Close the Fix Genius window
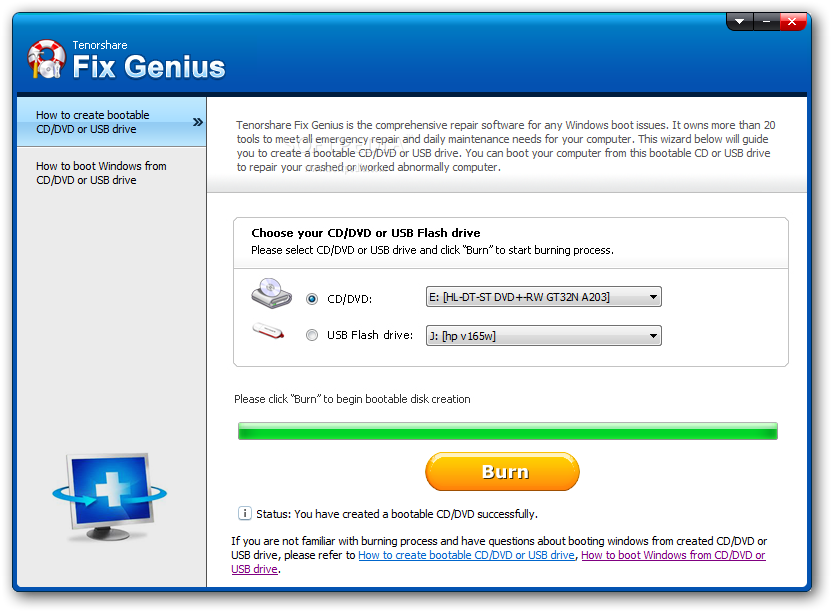This screenshot has width=832, height=612. pyautogui.click(x=792, y=22)
